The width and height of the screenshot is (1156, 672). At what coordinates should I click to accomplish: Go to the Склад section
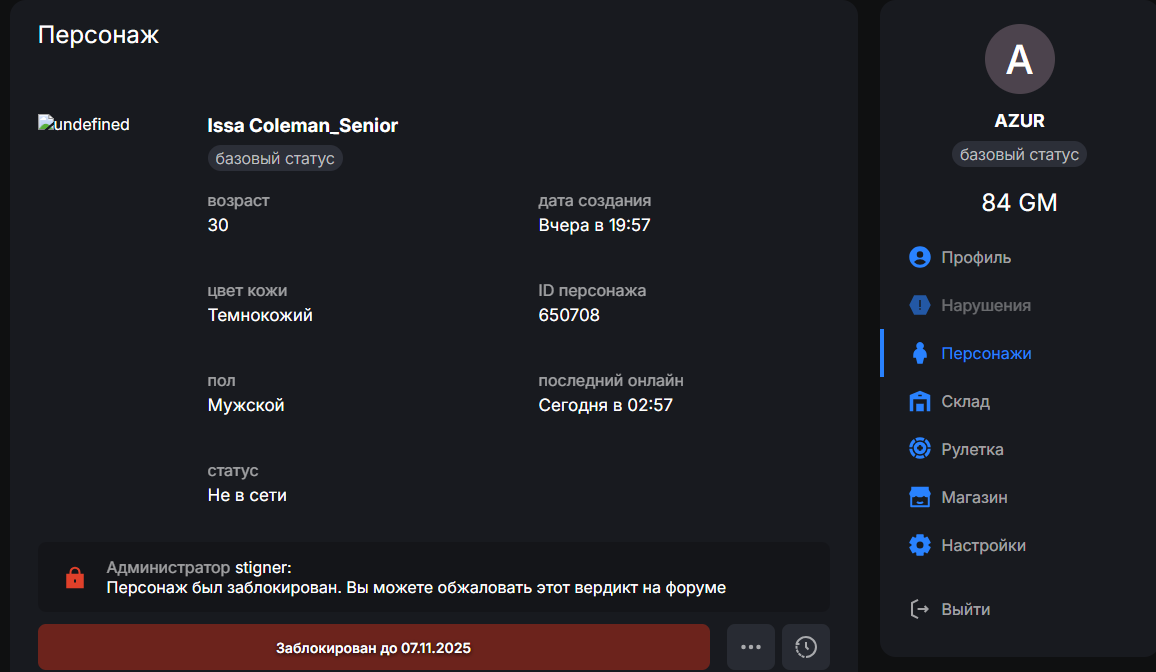click(965, 401)
